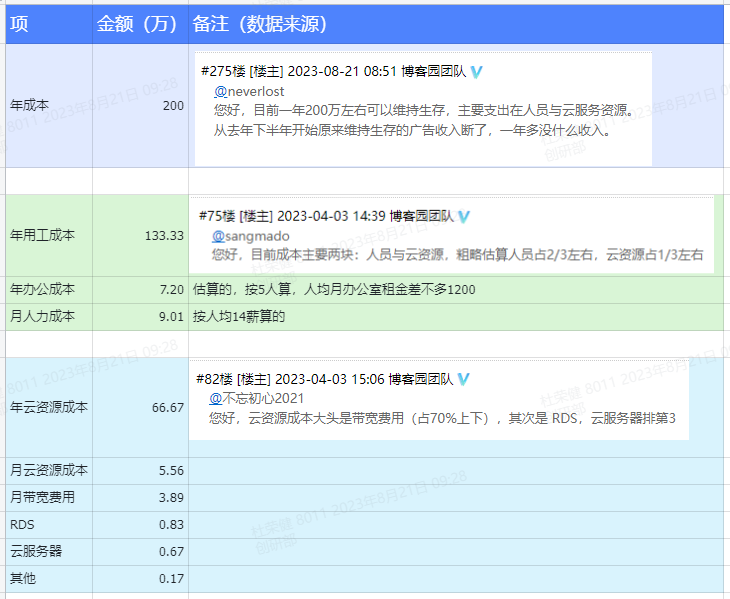Select the cell with value 0.83
The width and height of the screenshot is (730, 599).
(141, 525)
